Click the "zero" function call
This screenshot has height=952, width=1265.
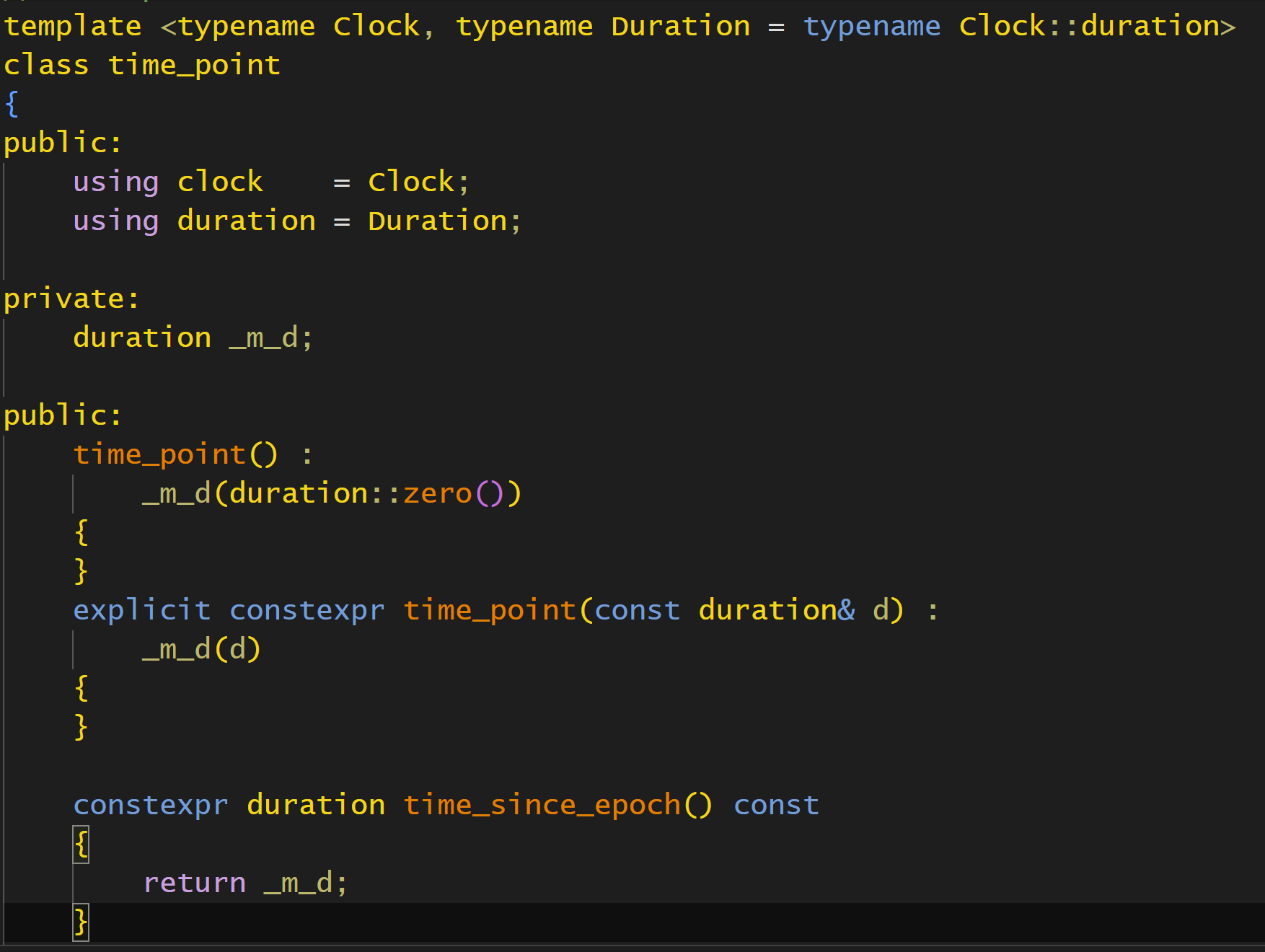[x=437, y=494]
